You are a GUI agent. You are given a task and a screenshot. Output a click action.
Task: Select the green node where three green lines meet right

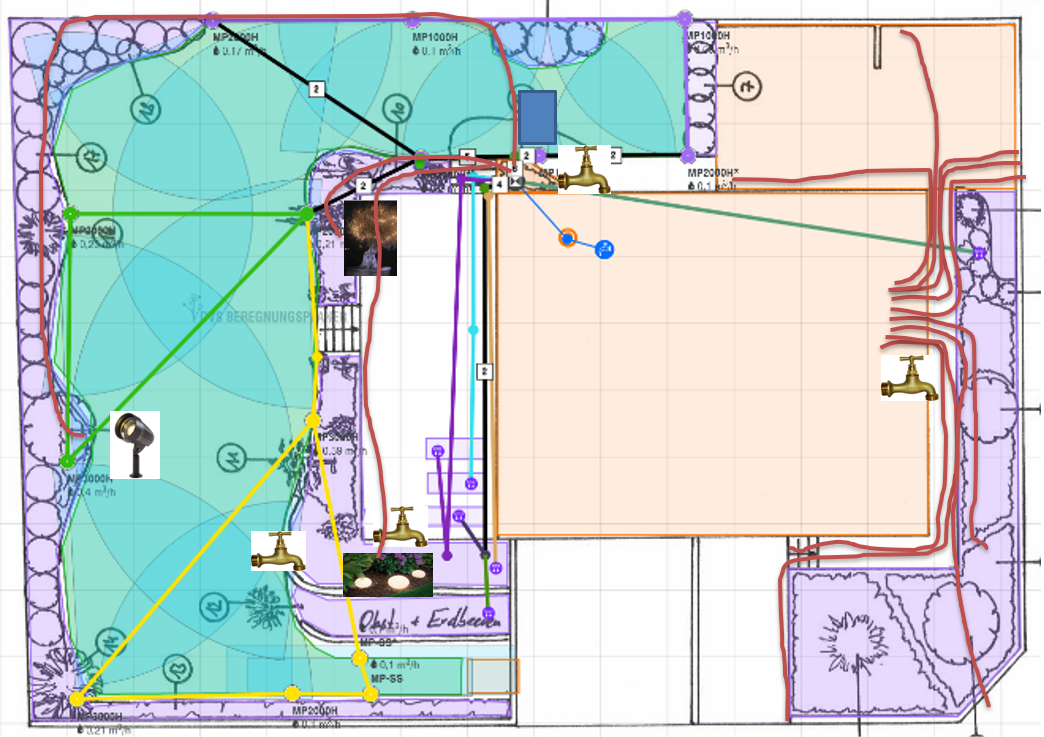306,214
